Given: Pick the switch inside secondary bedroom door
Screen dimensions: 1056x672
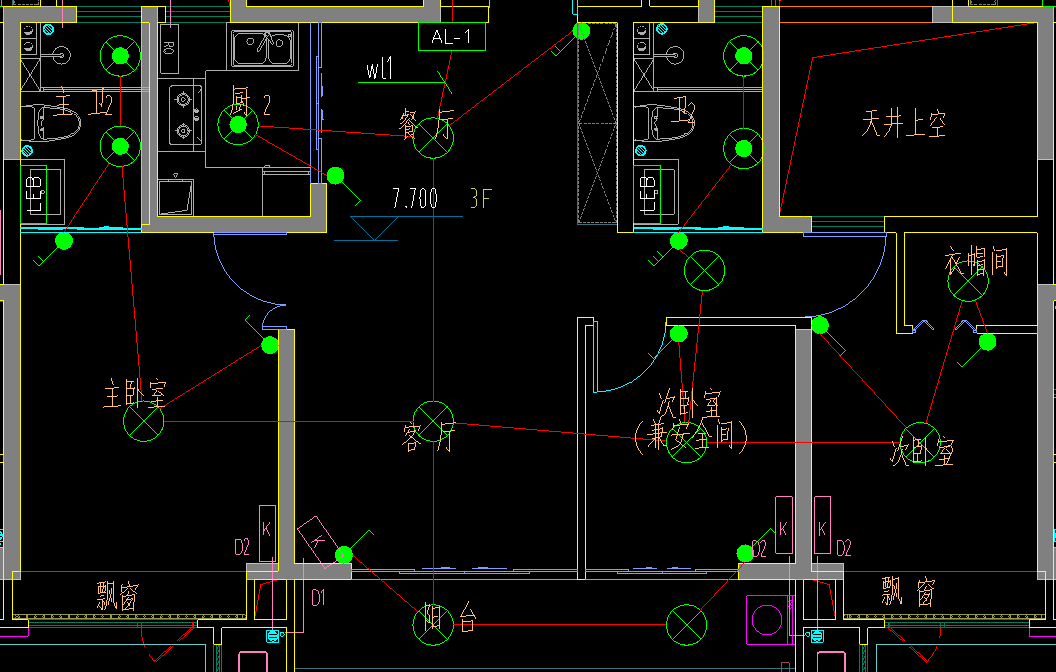Looking at the screenshot, I should (679, 333).
